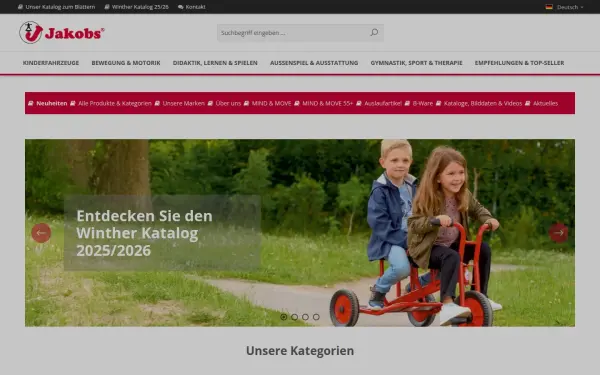The height and width of the screenshot is (375, 600).
Task: Go to next slide with right arrow
Action: click(x=559, y=233)
